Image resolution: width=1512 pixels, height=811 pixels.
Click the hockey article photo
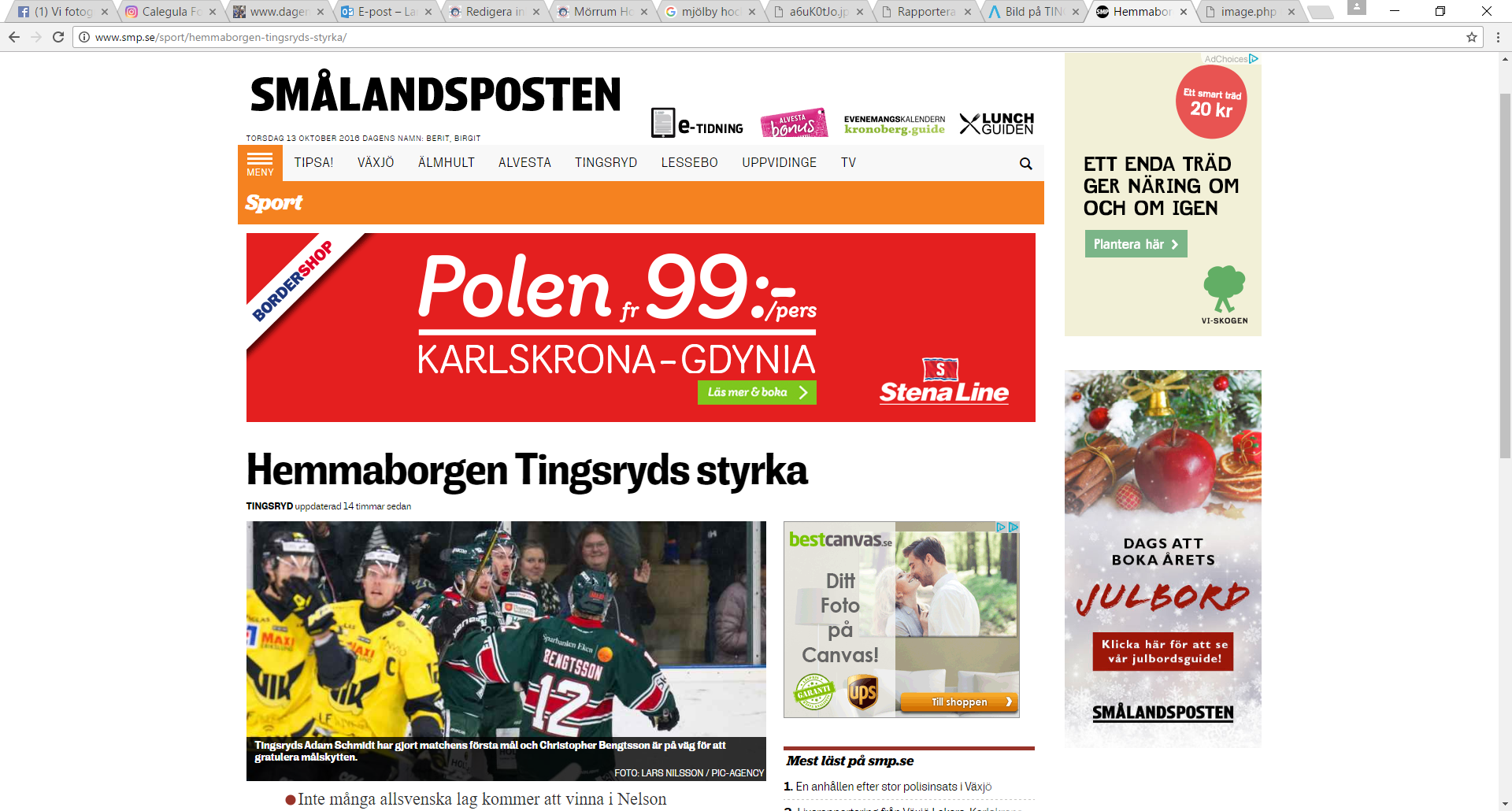[506, 650]
